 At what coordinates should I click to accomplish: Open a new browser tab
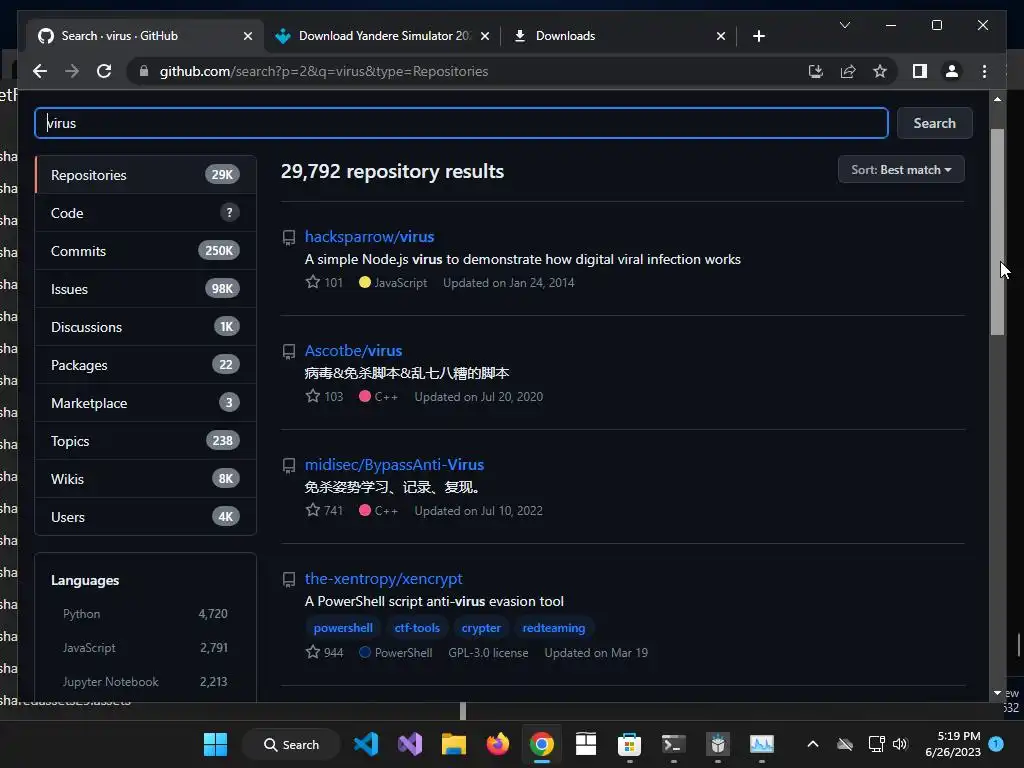[x=758, y=36]
